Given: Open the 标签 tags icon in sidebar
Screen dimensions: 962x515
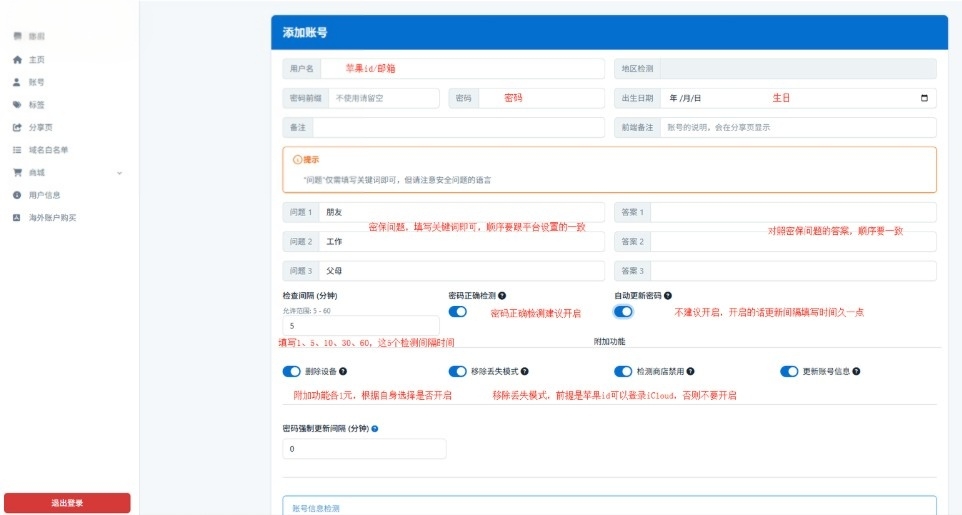Looking at the screenshot, I should pos(17,105).
